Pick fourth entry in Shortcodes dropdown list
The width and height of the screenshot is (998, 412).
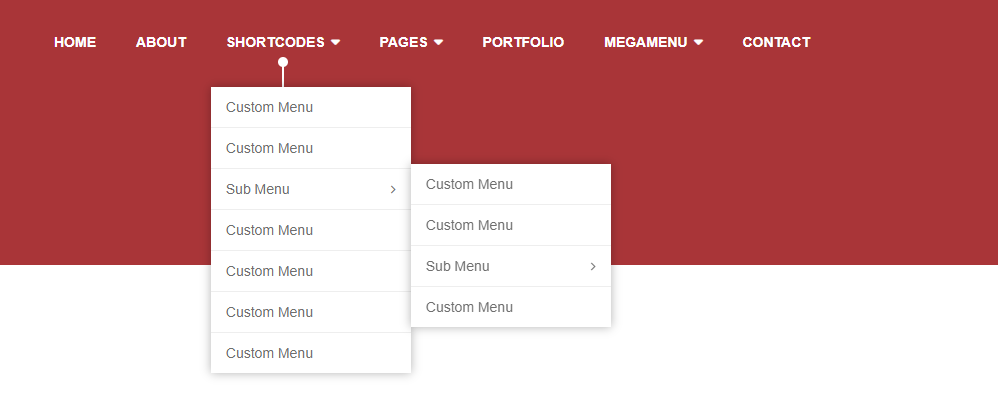pos(269,230)
